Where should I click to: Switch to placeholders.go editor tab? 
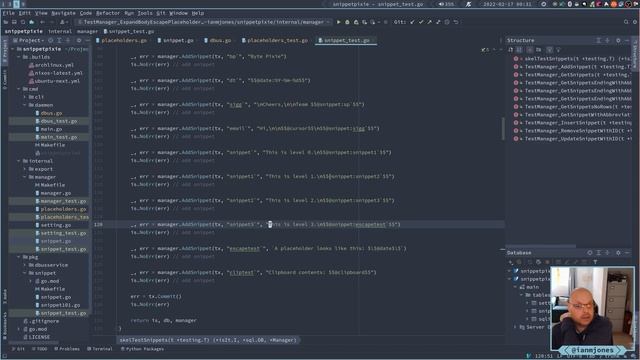click(121, 40)
